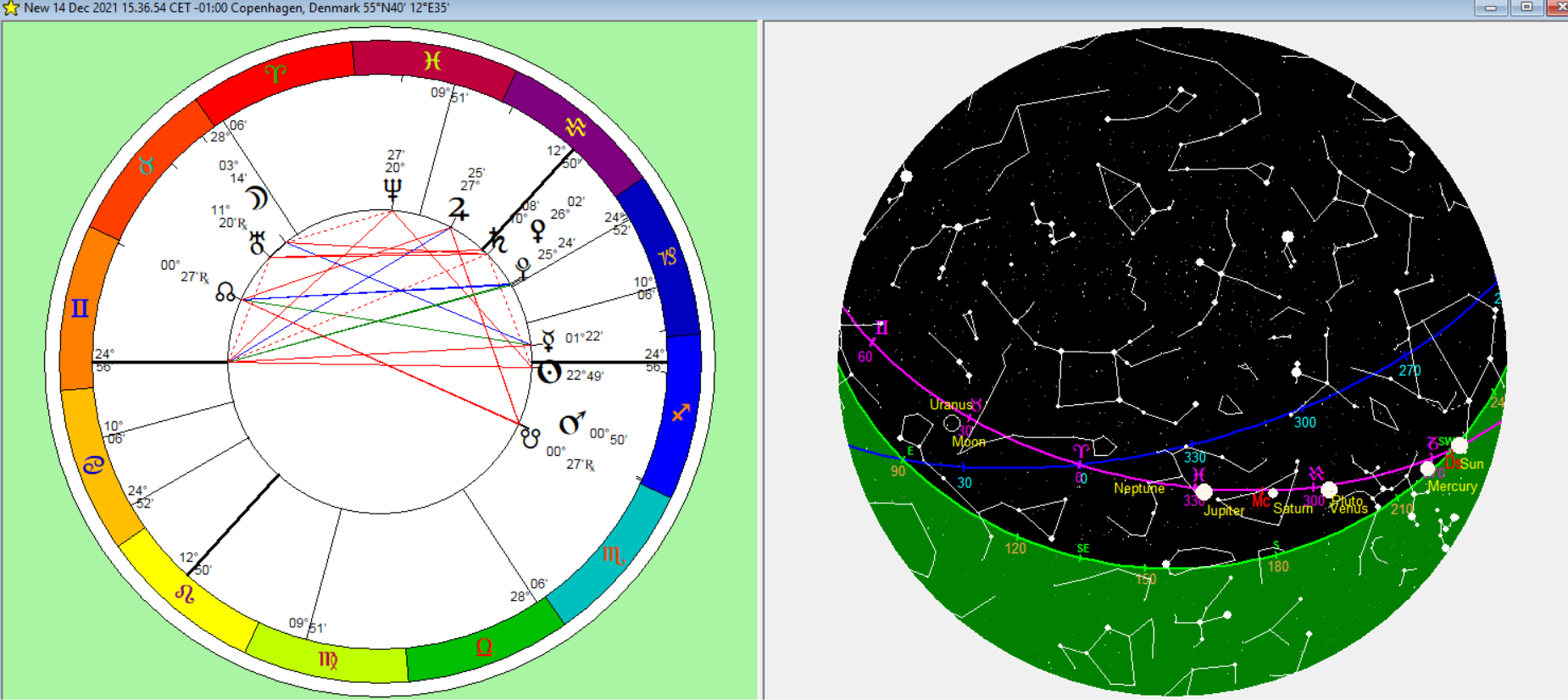The height and width of the screenshot is (700, 1568).
Task: Click the cyan '300' label in sky map
Action: (x=1305, y=422)
